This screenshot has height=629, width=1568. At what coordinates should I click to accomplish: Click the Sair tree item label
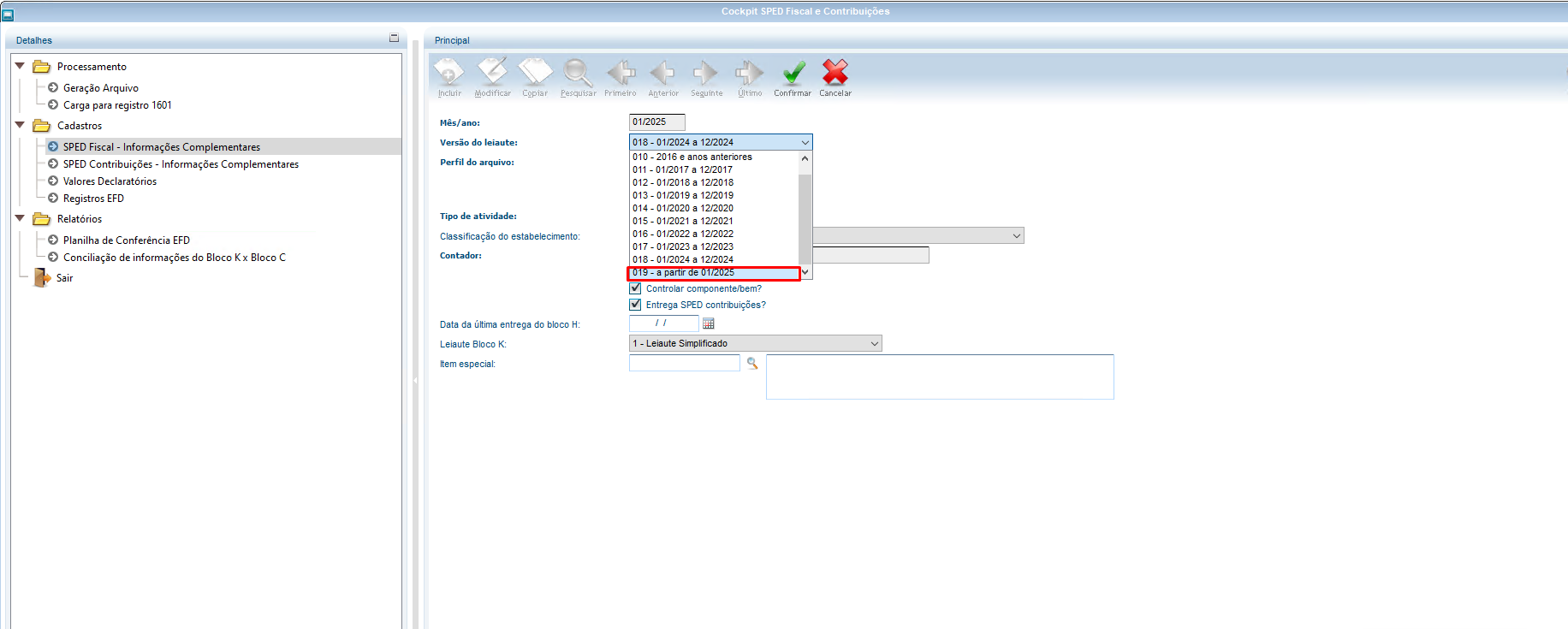coord(64,278)
